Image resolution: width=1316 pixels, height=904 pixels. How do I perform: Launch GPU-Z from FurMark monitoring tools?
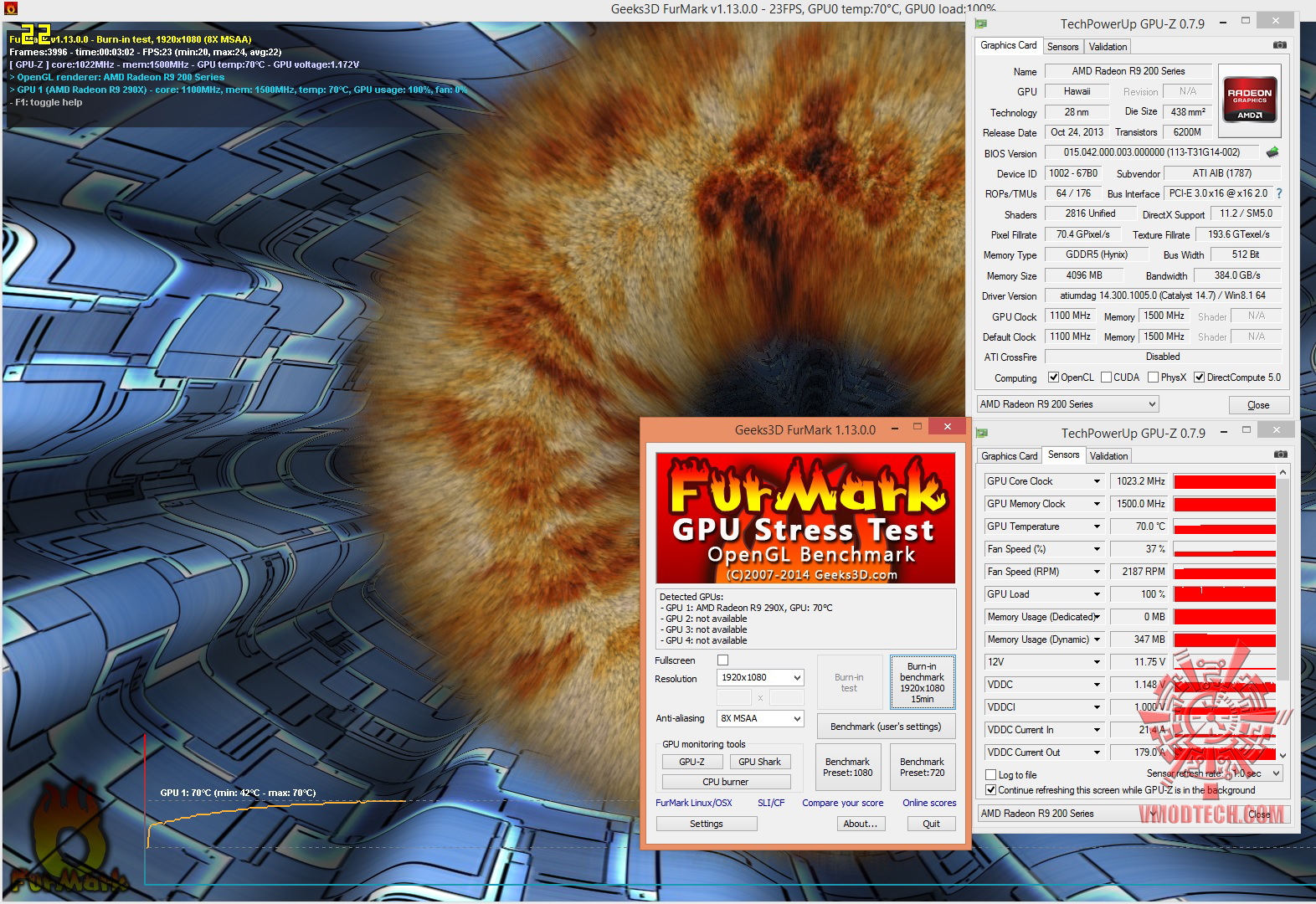tap(691, 762)
